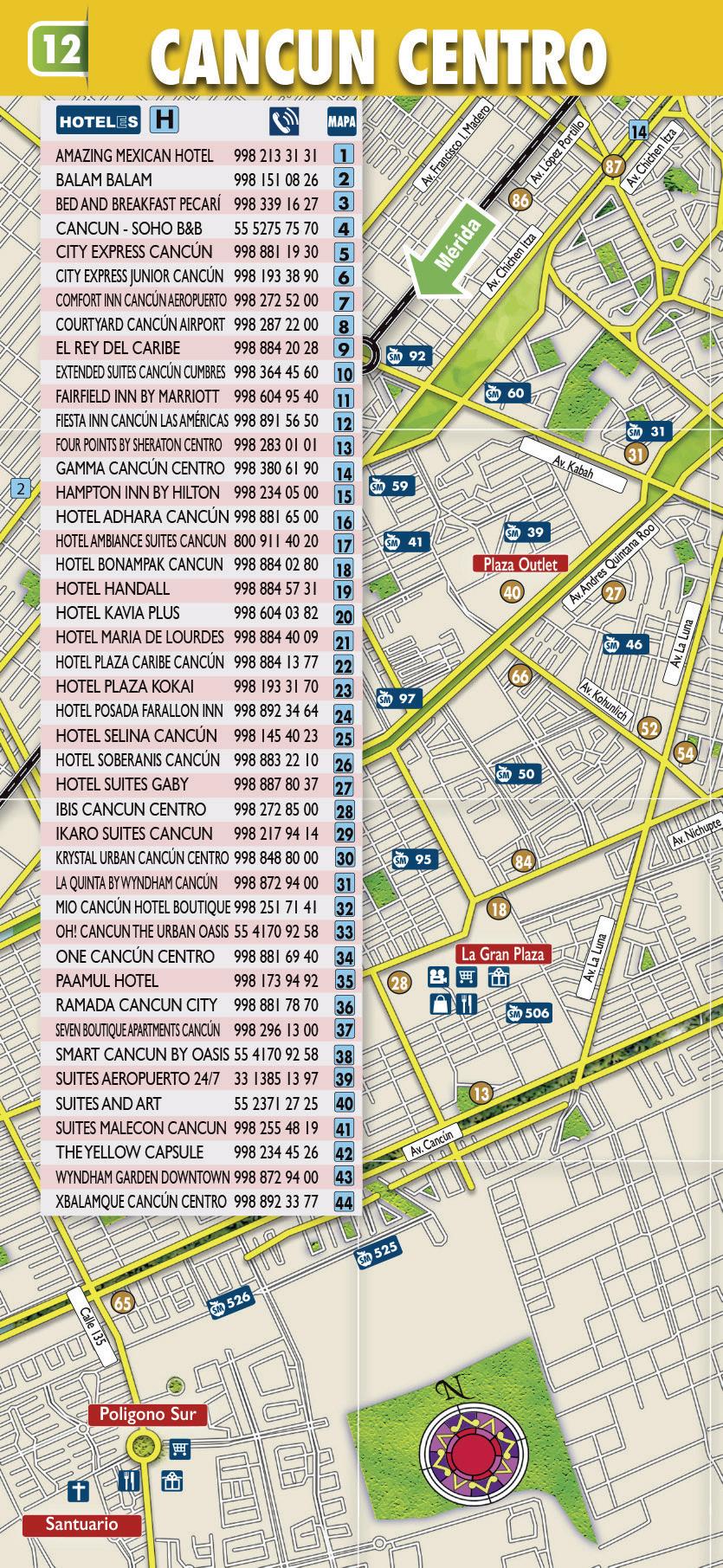Click the church cross icon above Santuario
The width and height of the screenshot is (723, 1568).
[x=79, y=1491]
